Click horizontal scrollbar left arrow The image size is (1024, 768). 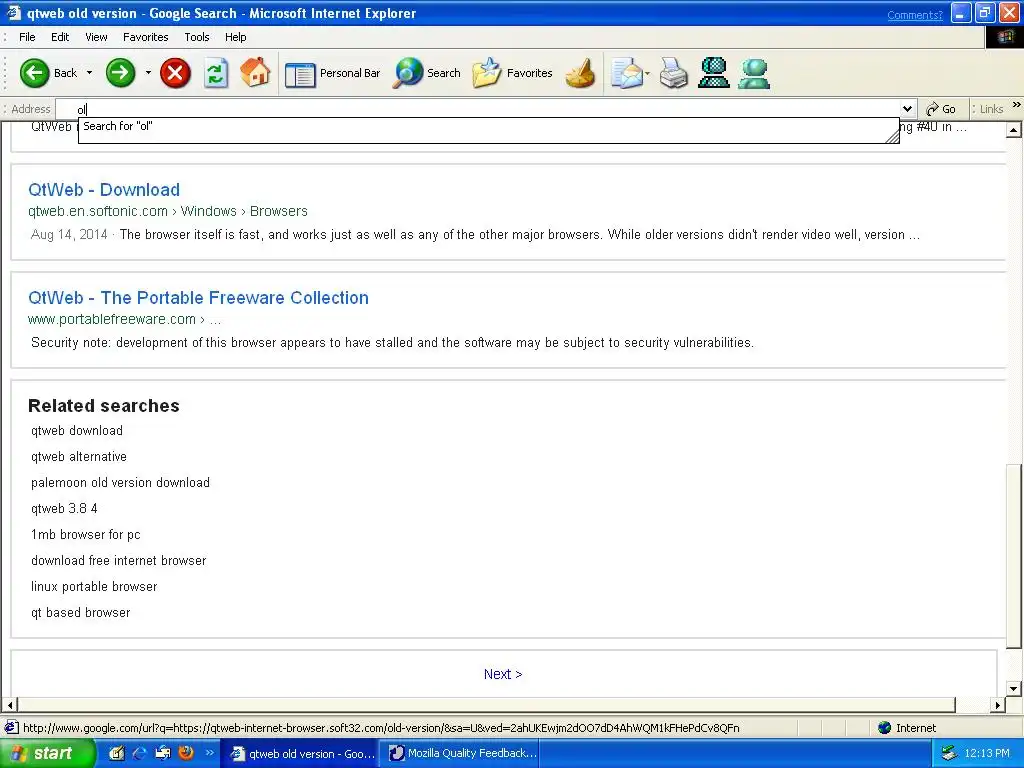point(9,705)
